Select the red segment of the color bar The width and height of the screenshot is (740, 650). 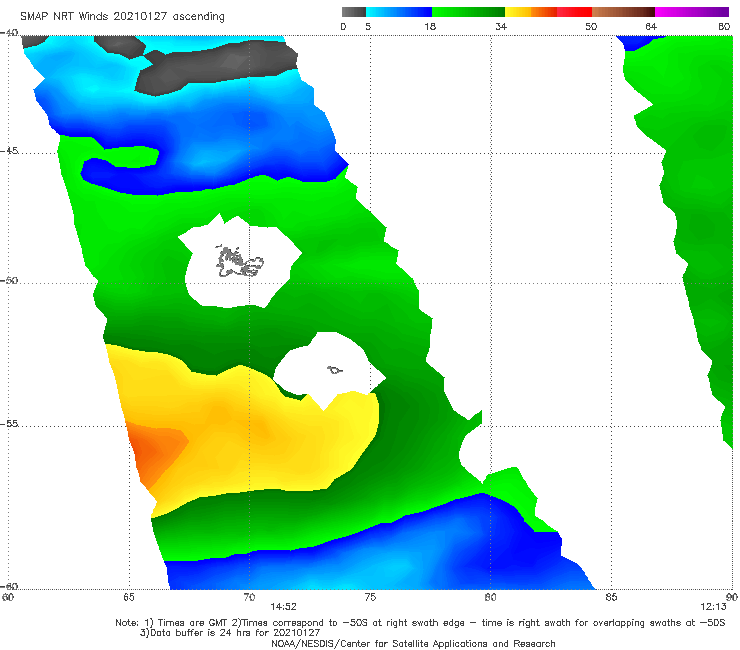tap(574, 12)
